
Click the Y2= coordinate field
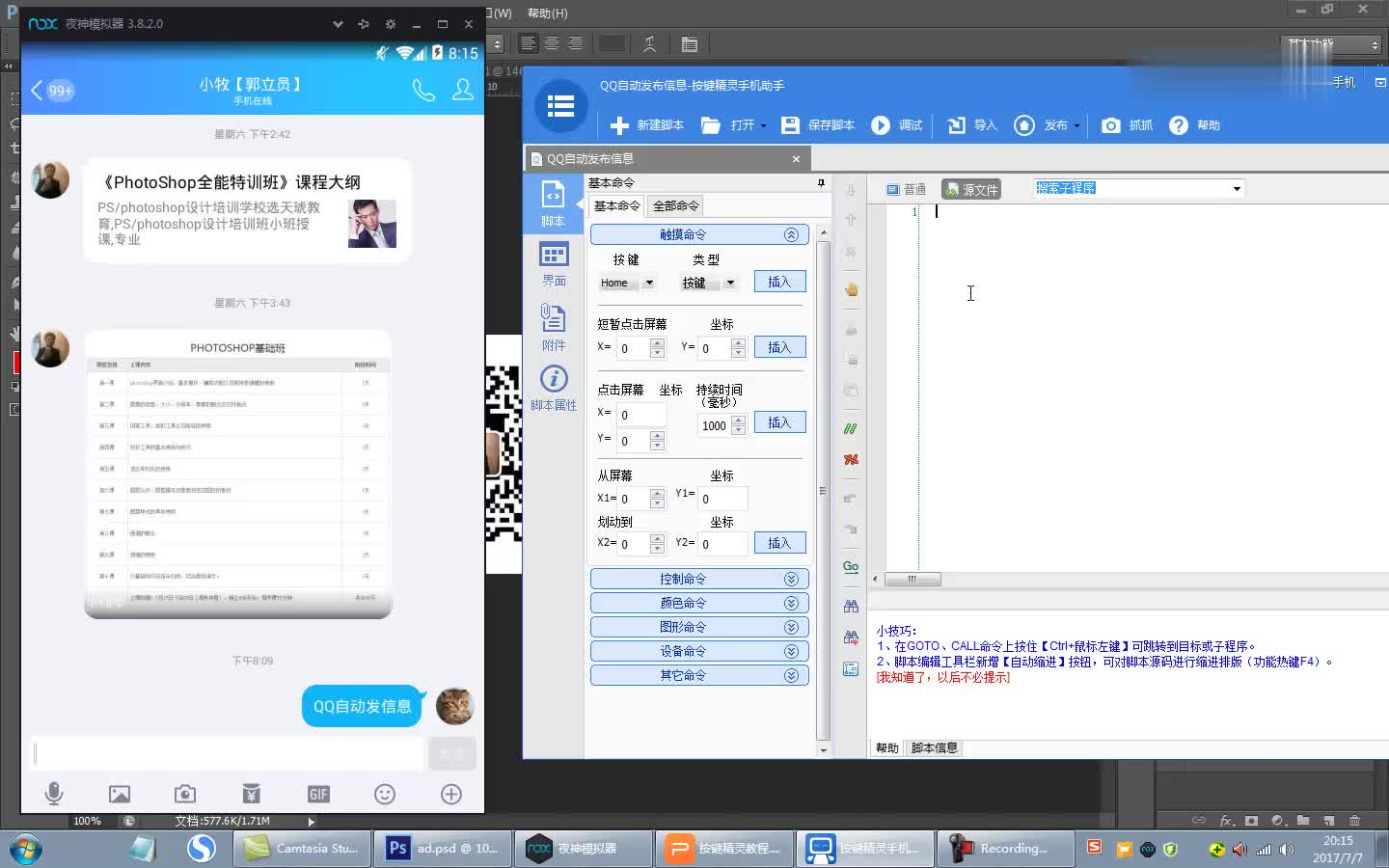point(722,544)
